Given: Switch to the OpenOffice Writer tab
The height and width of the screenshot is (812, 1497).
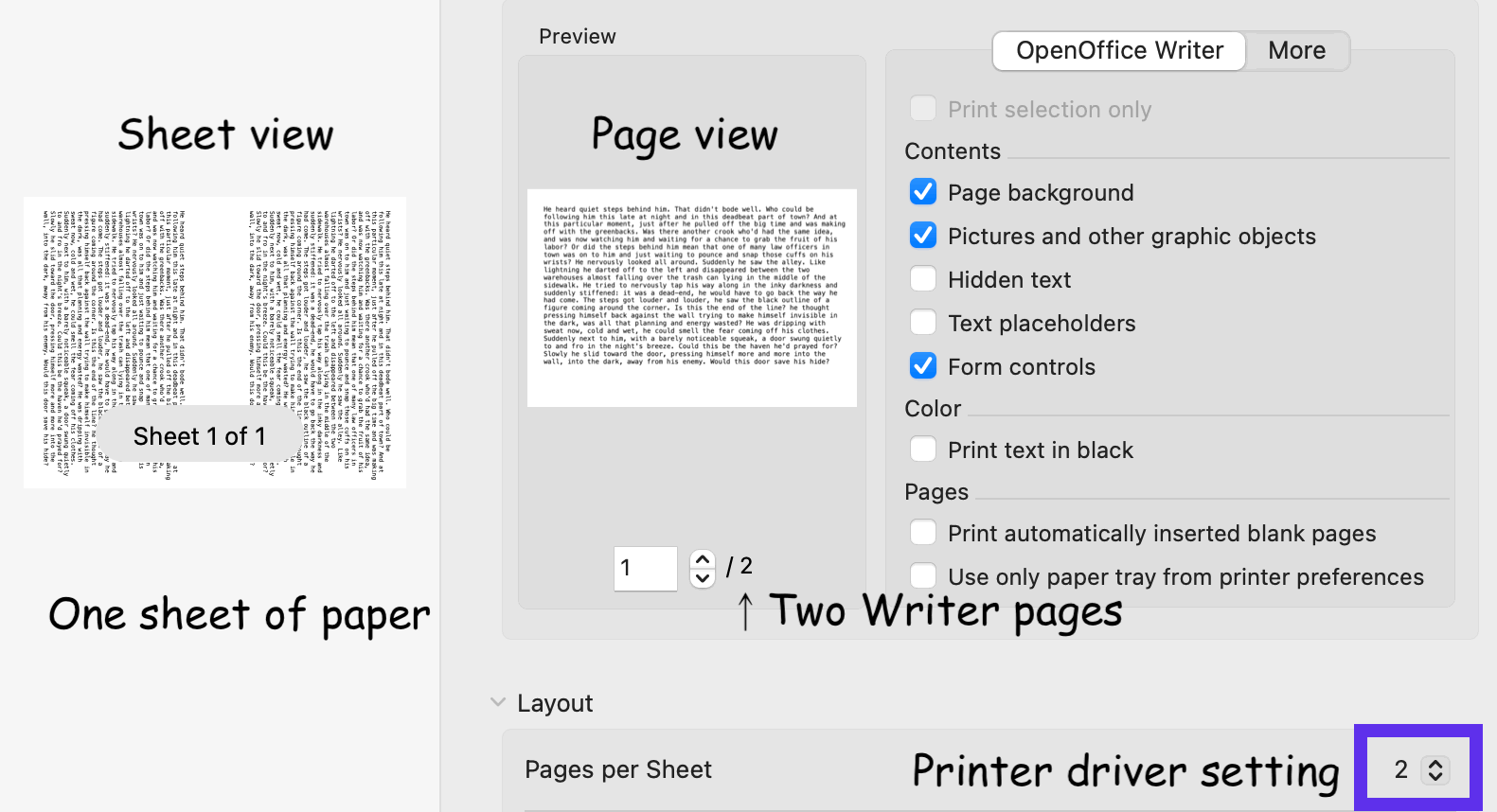Looking at the screenshot, I should pyautogui.click(x=1119, y=51).
